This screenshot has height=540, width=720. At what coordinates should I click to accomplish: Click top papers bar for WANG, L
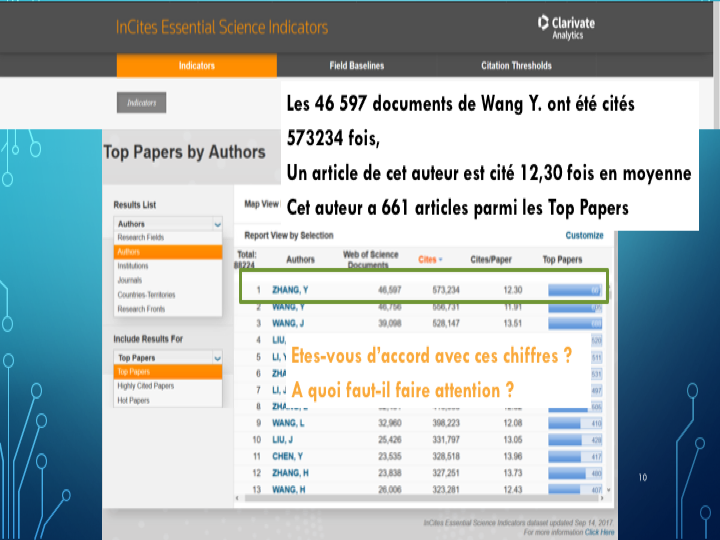click(575, 423)
